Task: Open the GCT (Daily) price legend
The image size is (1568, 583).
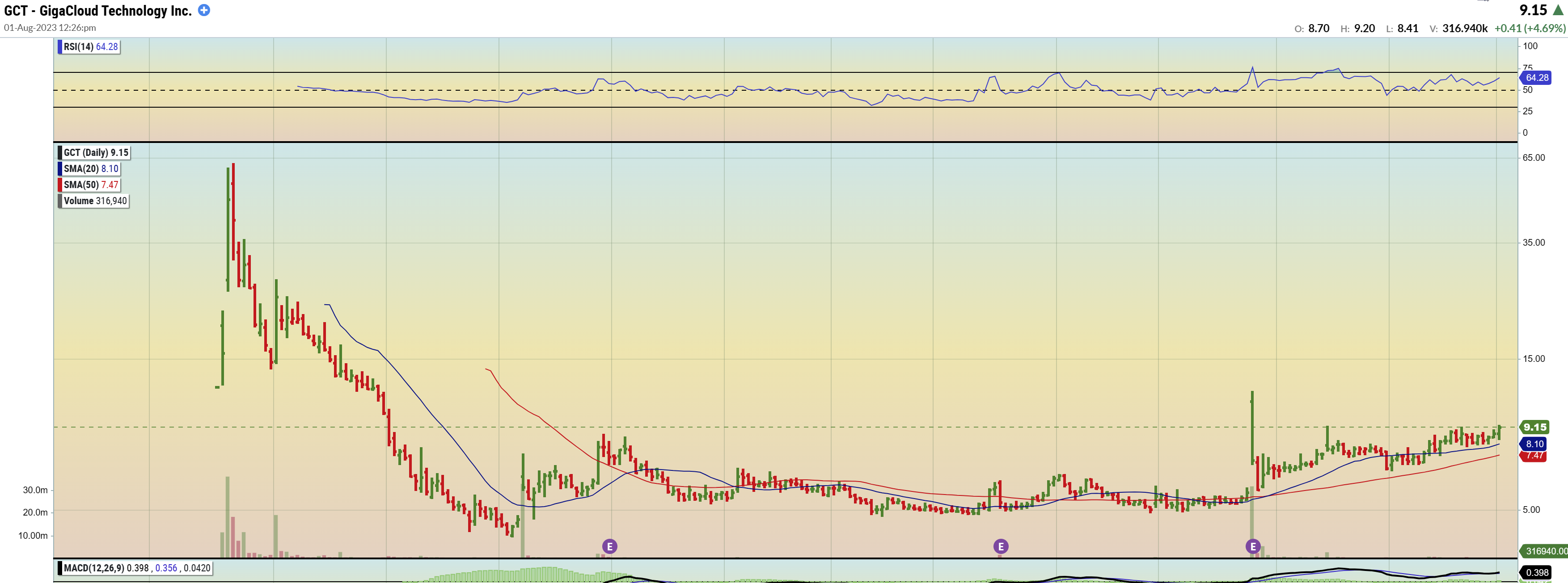Action: click(94, 153)
